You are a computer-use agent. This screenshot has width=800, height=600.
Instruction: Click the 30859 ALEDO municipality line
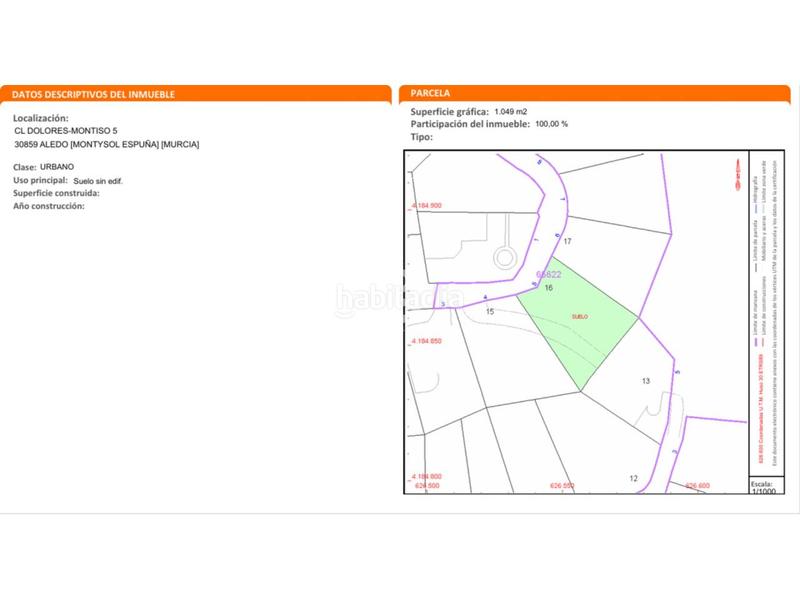(106, 145)
